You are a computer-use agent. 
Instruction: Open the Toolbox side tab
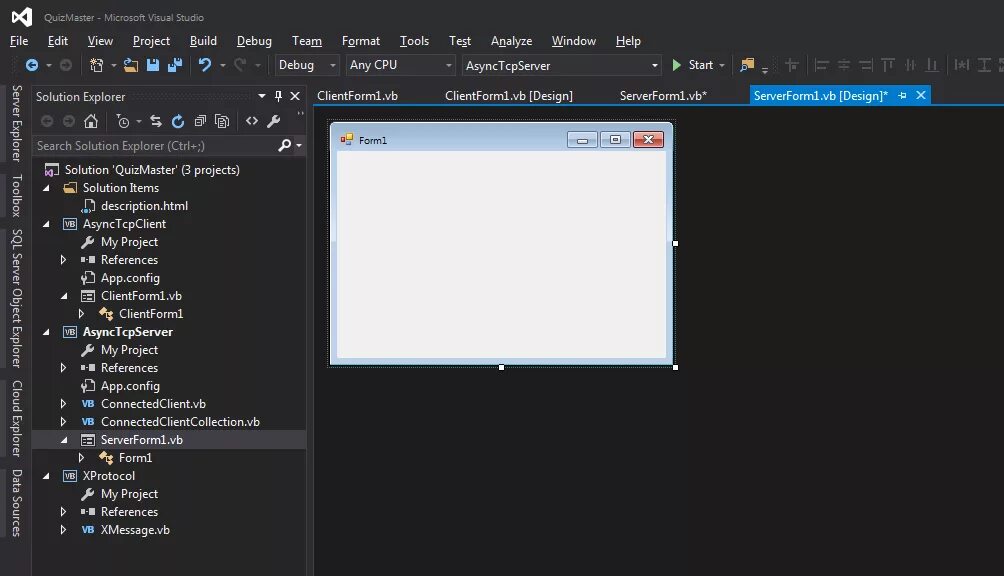pos(17,195)
